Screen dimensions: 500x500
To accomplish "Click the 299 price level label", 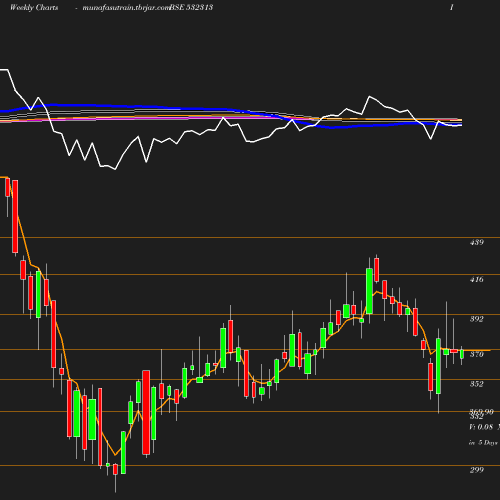I will coord(477,470).
